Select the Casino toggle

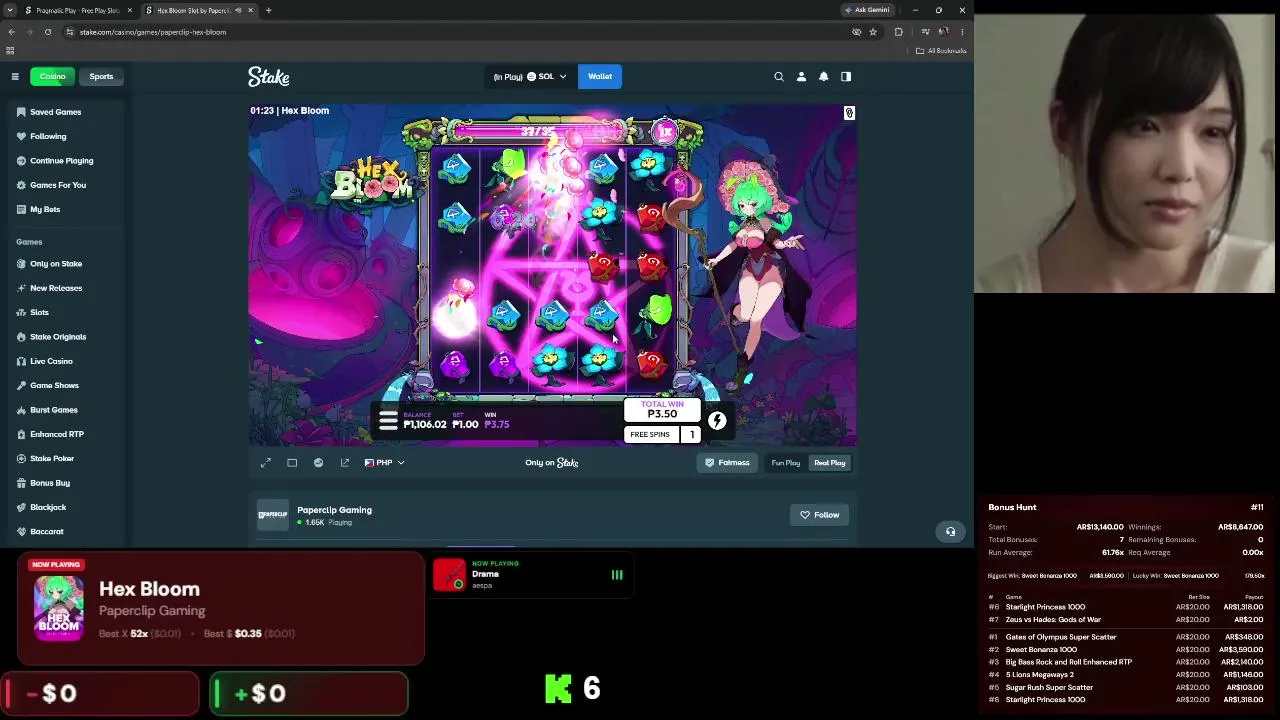click(53, 76)
